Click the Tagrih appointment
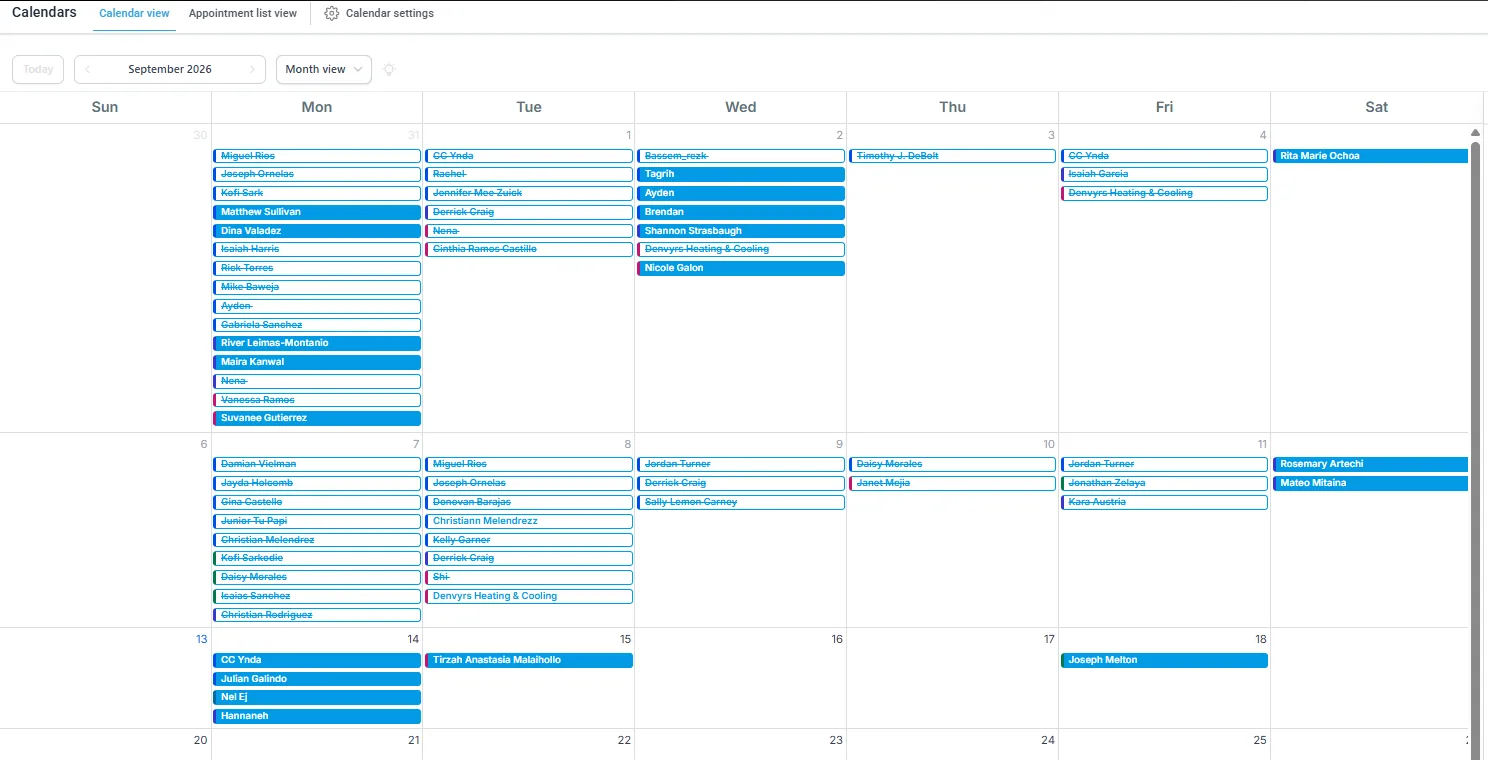1488x760 pixels. pyautogui.click(x=741, y=174)
